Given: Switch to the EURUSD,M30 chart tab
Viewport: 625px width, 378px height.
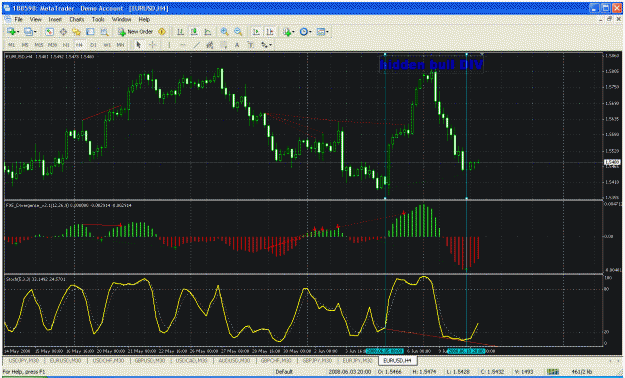Looking at the screenshot, I should [65, 360].
